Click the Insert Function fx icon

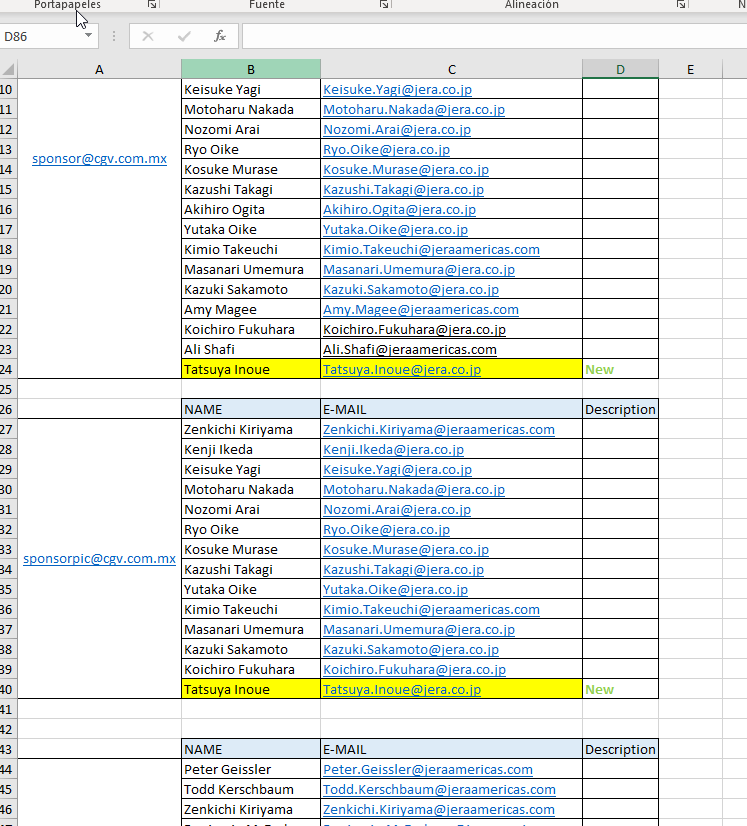(220, 36)
